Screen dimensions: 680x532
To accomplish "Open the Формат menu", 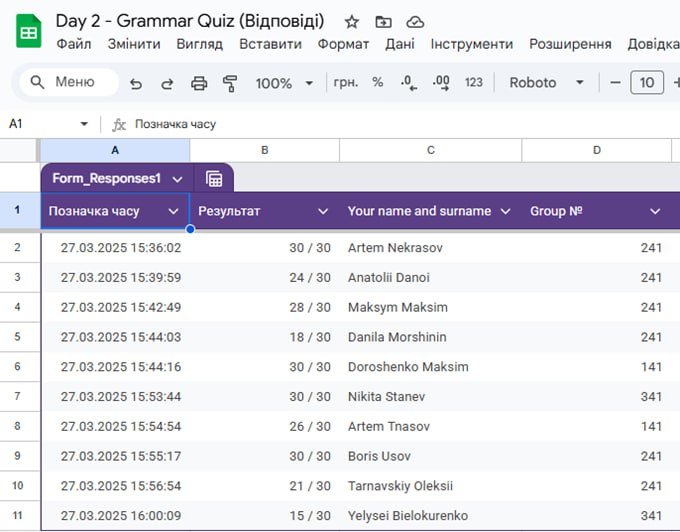I will 343,44.
